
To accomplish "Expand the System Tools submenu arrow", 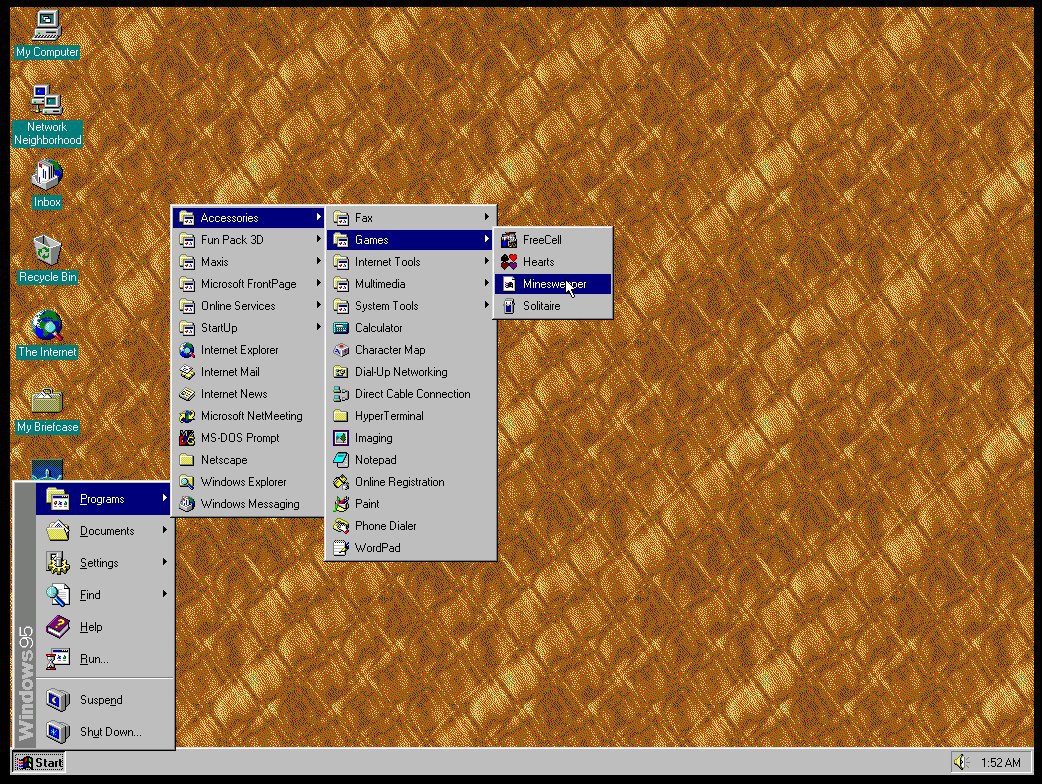I will [x=486, y=306].
